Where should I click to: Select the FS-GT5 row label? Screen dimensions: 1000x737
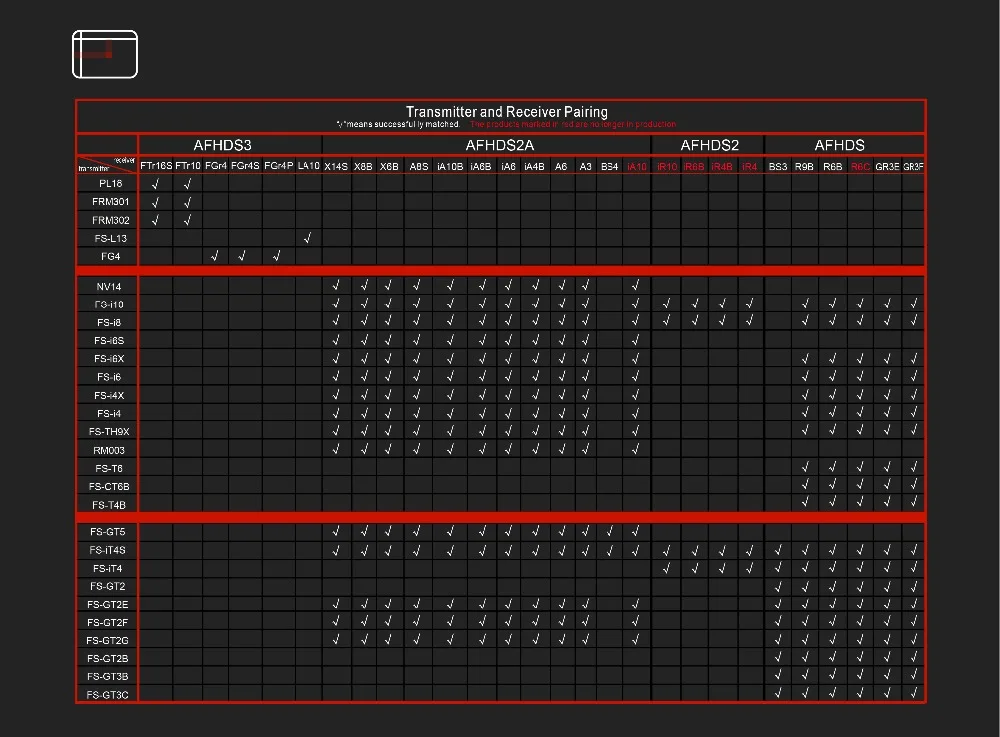coord(107,532)
